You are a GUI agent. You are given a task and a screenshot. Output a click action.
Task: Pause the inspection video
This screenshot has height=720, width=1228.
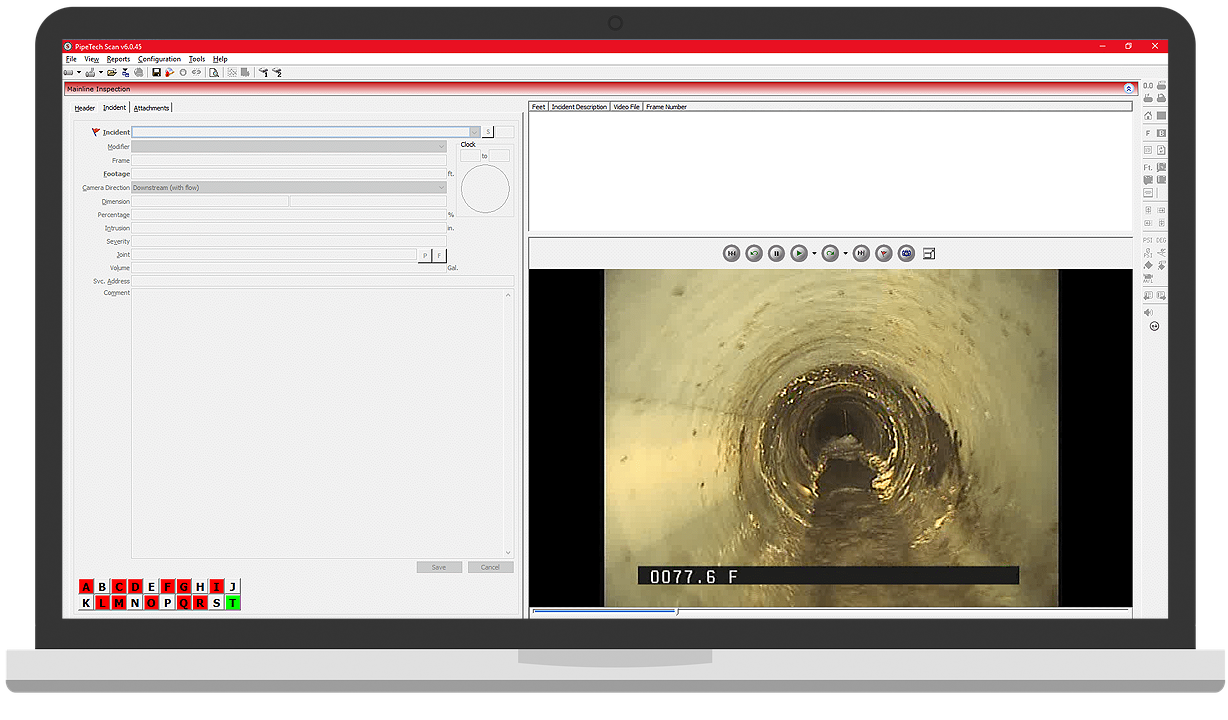pos(776,253)
